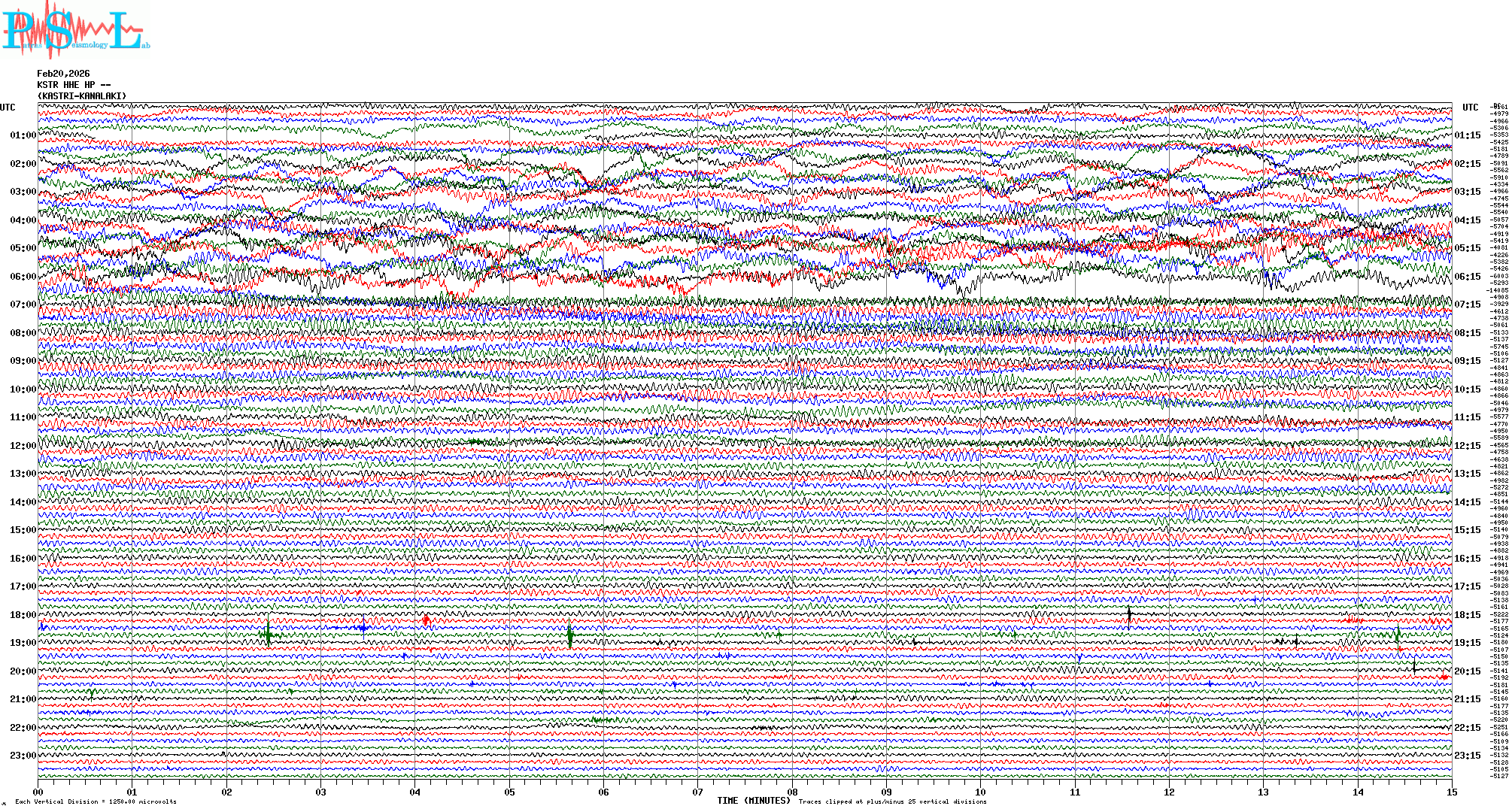The height and width of the screenshot is (812, 1512).
Task: Select the 01:00 hour label on left
Action: pyautogui.click(x=23, y=135)
